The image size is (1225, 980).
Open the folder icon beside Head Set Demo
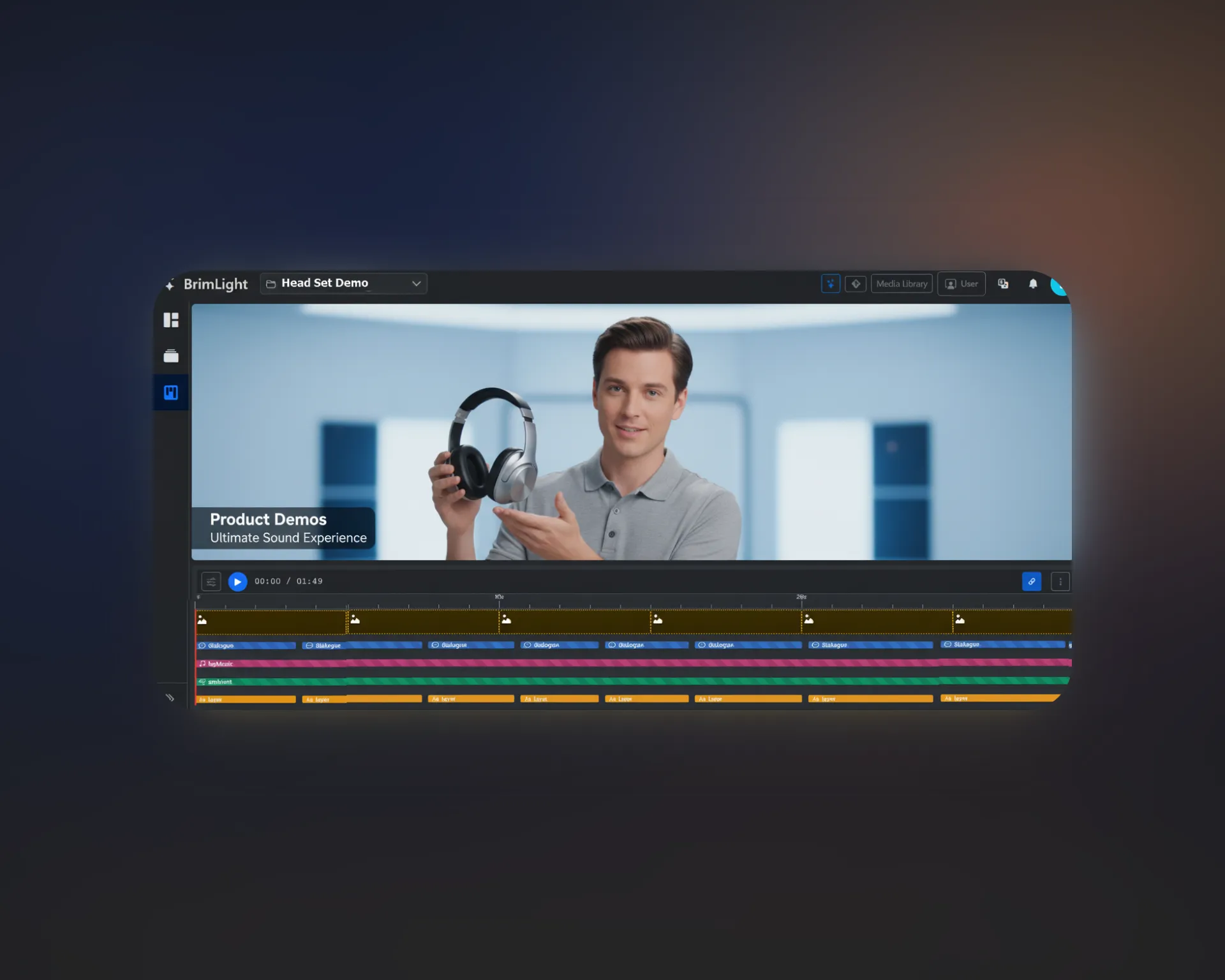[271, 283]
